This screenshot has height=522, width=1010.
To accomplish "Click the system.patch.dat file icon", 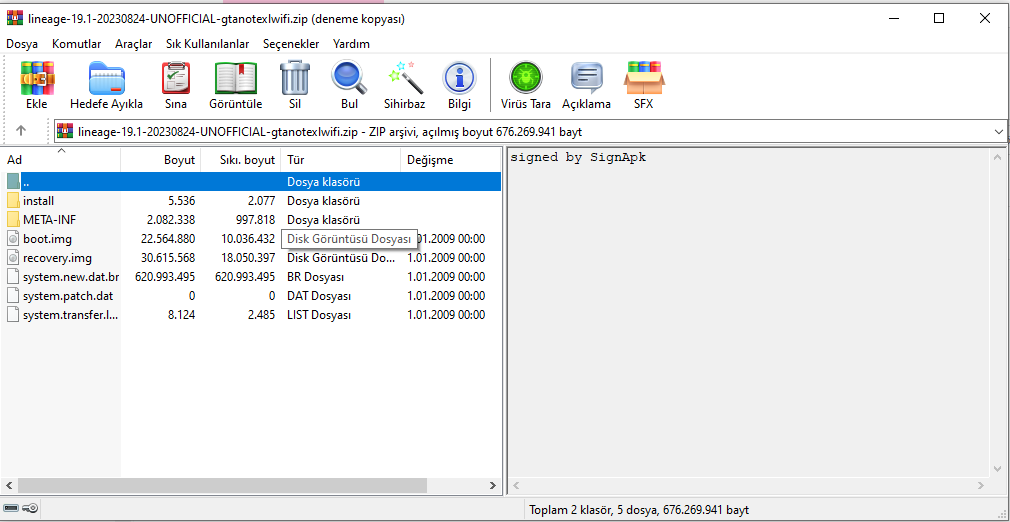I will point(14,296).
